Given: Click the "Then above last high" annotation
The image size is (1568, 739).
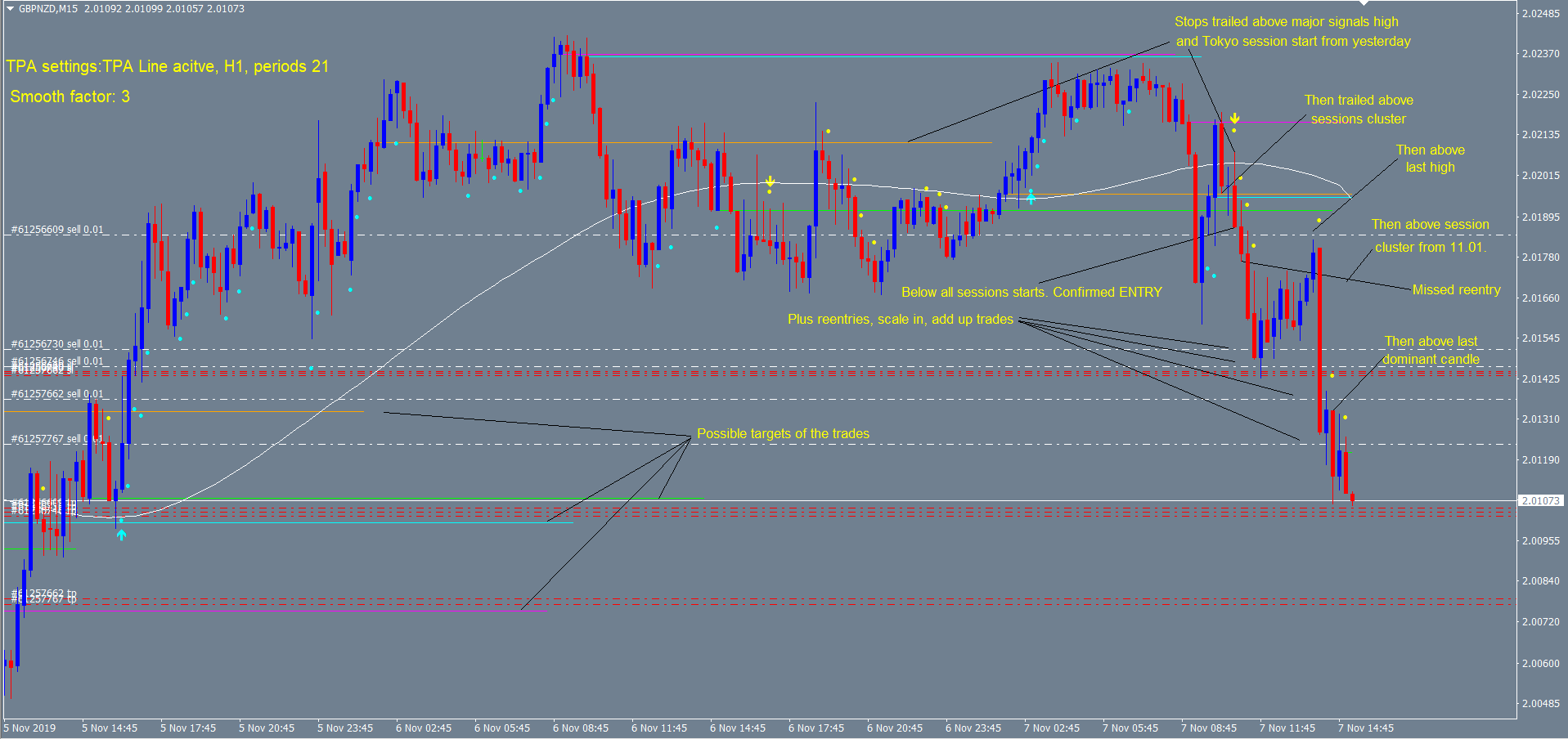Looking at the screenshot, I should [x=1430, y=159].
